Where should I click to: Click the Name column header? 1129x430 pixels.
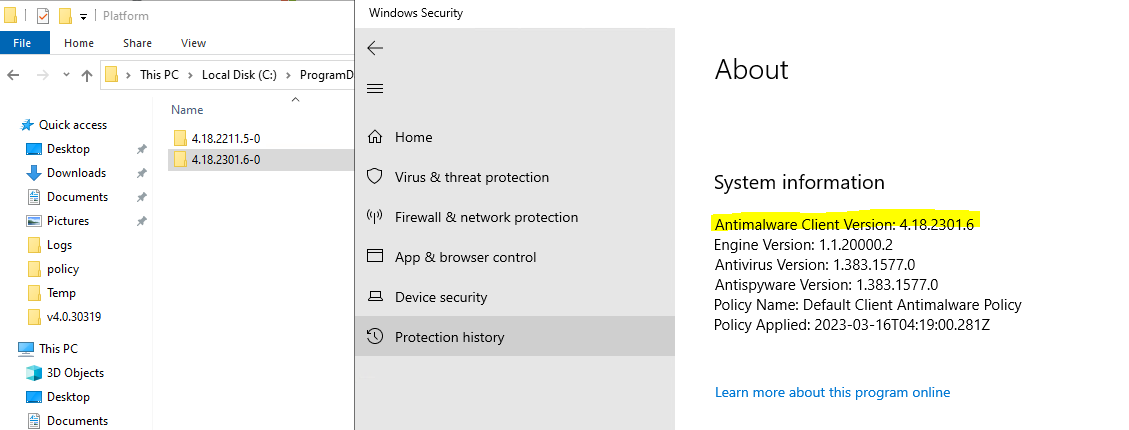(x=187, y=110)
